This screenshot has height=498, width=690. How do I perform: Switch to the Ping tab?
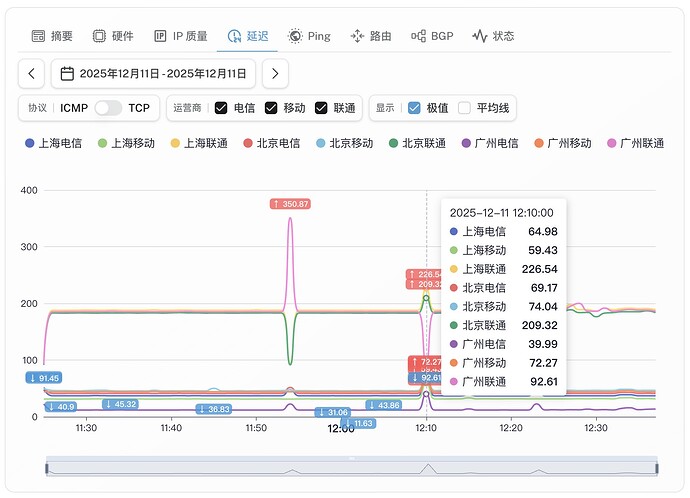(309, 36)
